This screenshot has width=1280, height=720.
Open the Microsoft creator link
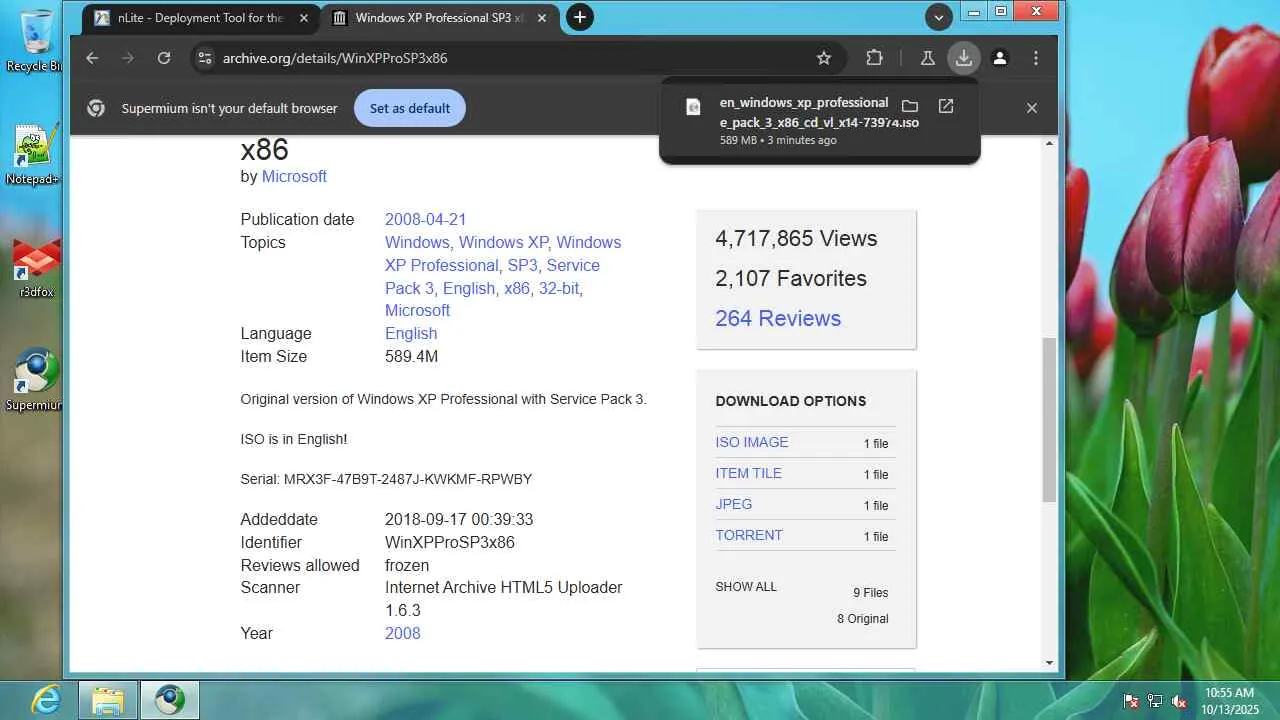coord(294,176)
